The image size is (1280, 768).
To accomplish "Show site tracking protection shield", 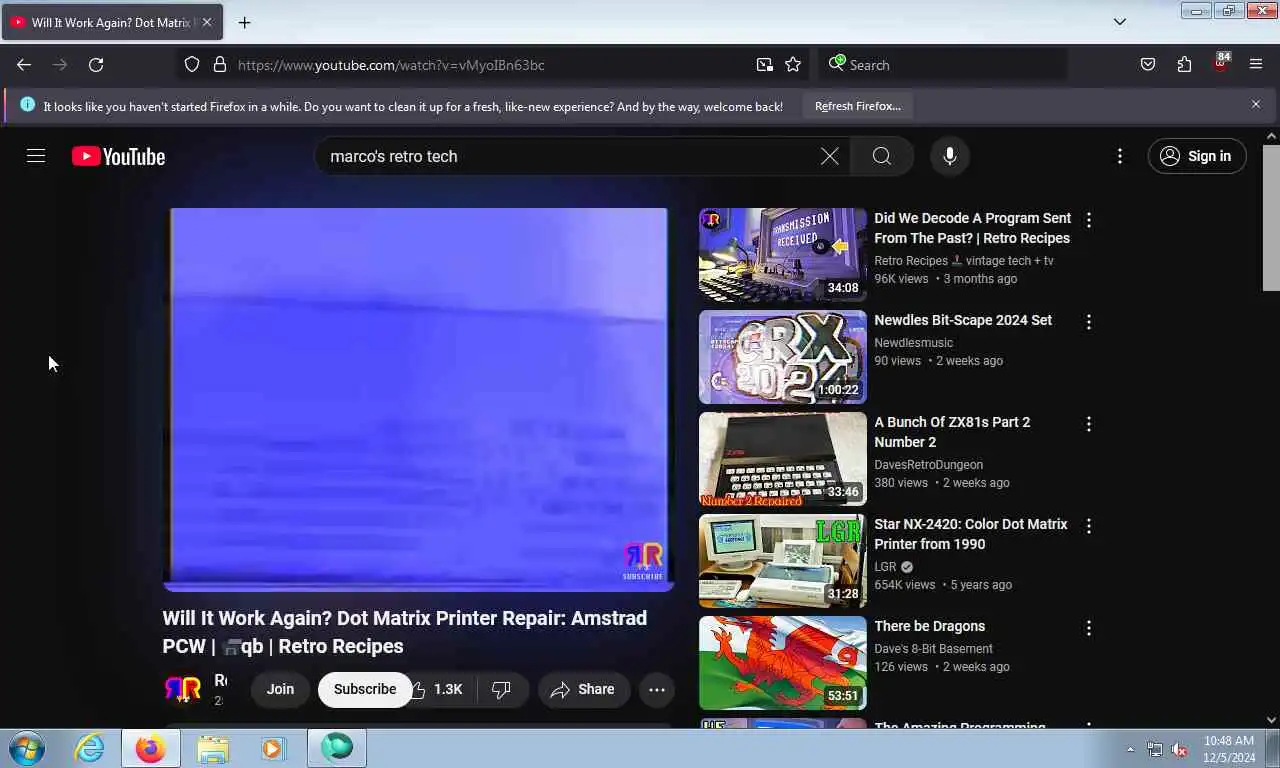I will [192, 65].
